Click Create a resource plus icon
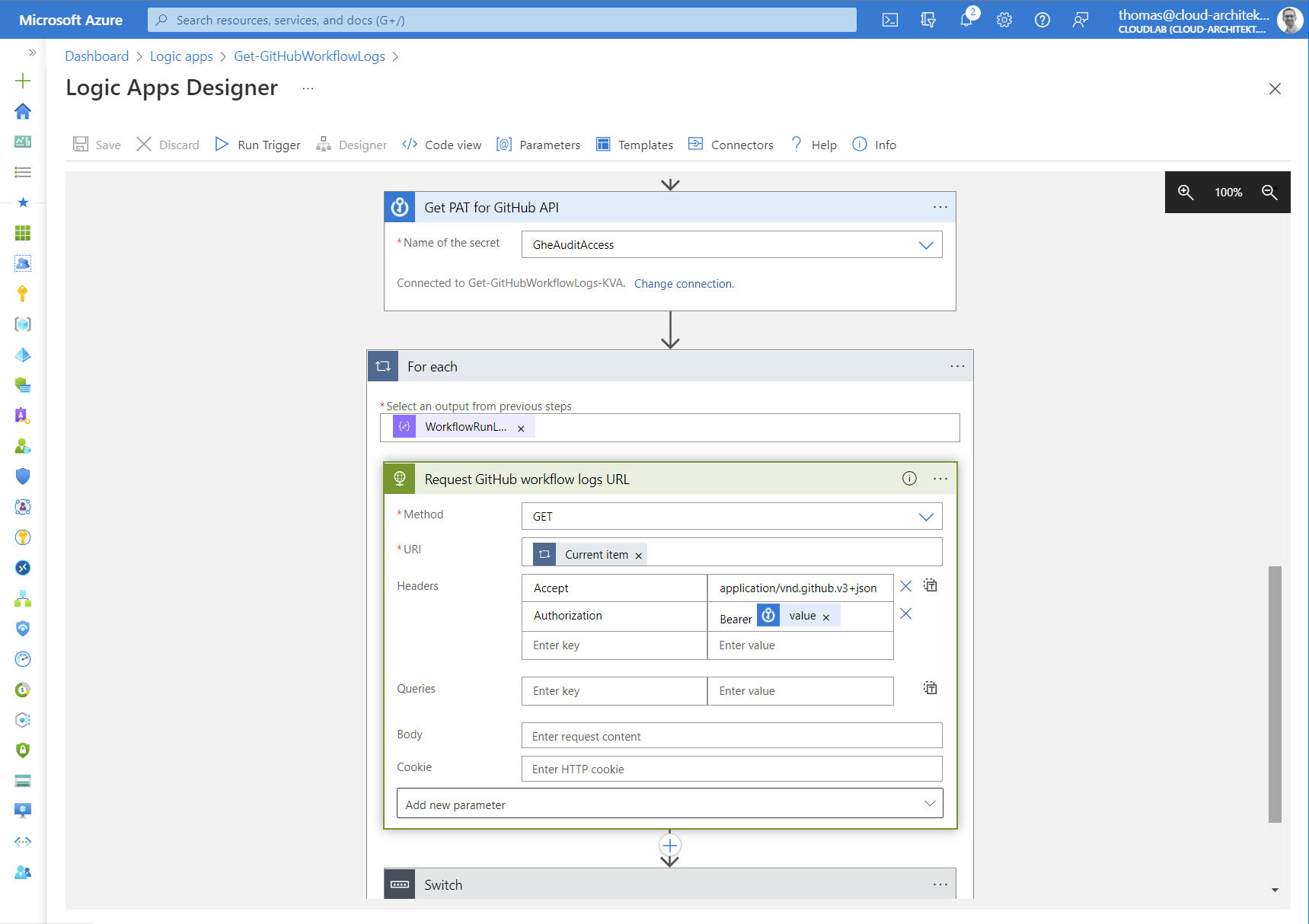1309x924 pixels. pos(23,81)
